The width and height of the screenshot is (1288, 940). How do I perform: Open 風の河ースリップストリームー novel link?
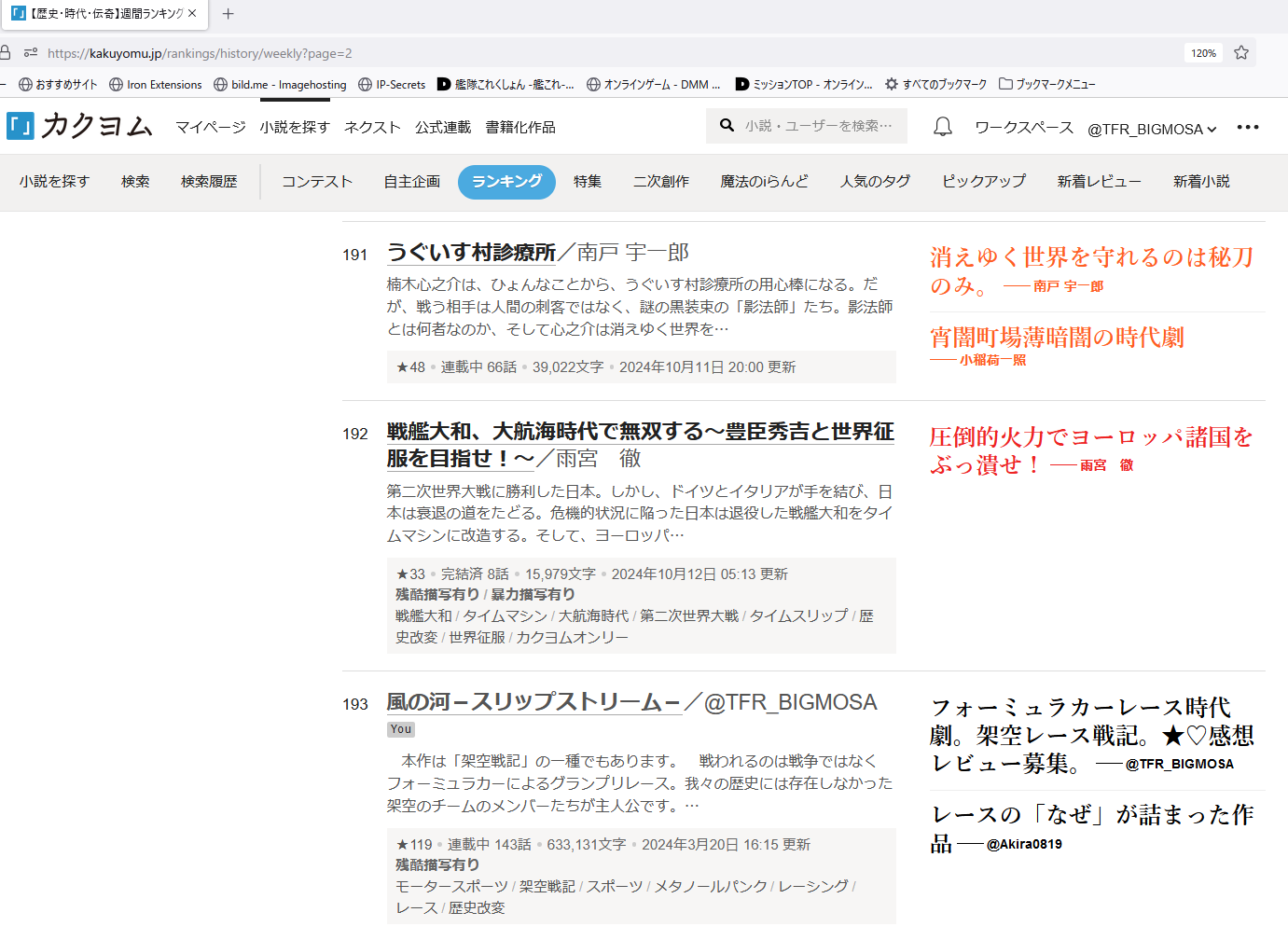click(533, 702)
